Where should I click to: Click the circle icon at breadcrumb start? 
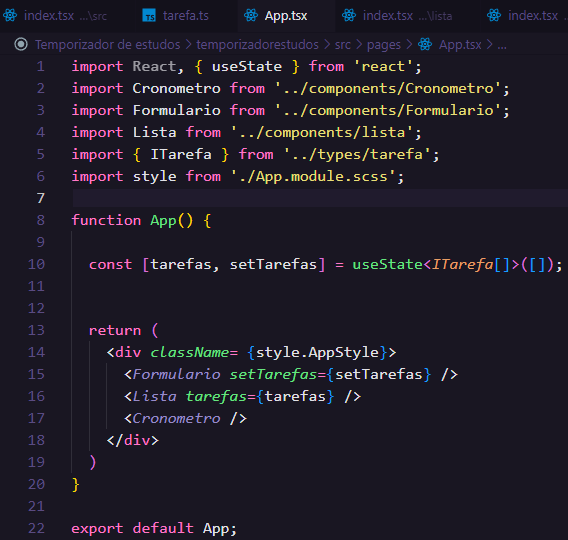[x=21, y=45]
